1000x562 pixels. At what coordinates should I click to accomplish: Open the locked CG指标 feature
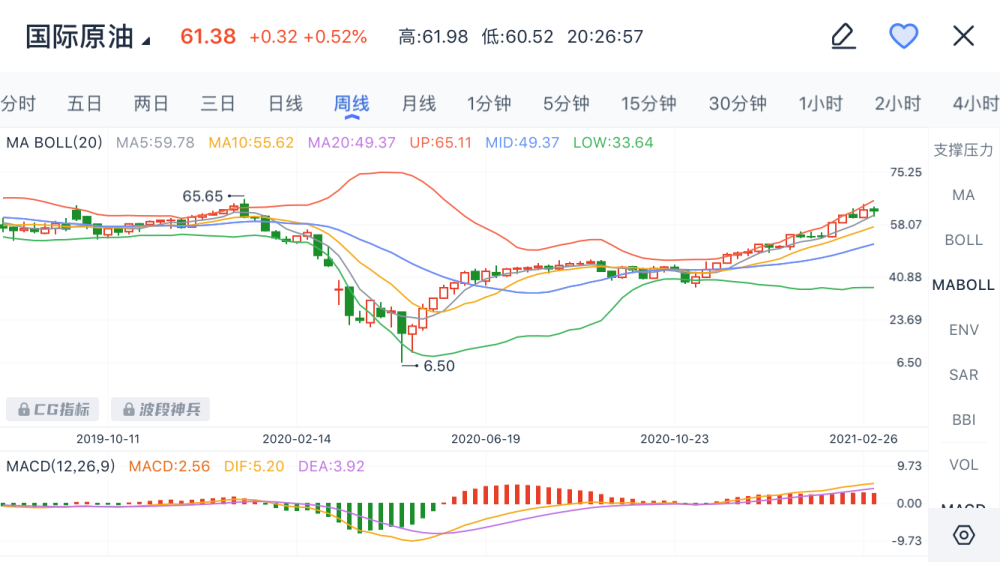pyautogui.click(x=53, y=409)
